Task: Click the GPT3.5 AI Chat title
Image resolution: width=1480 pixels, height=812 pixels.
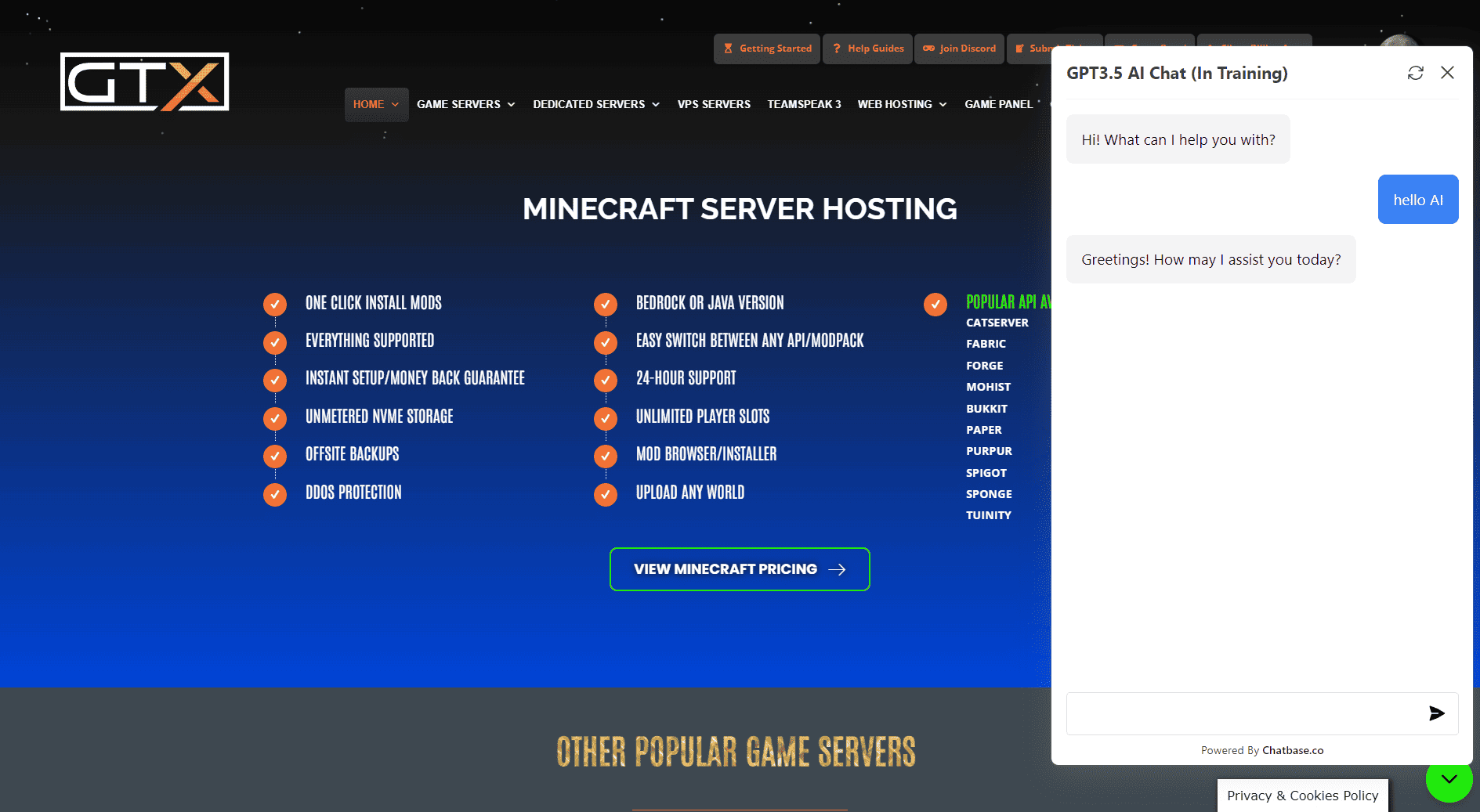Action: (x=1177, y=73)
